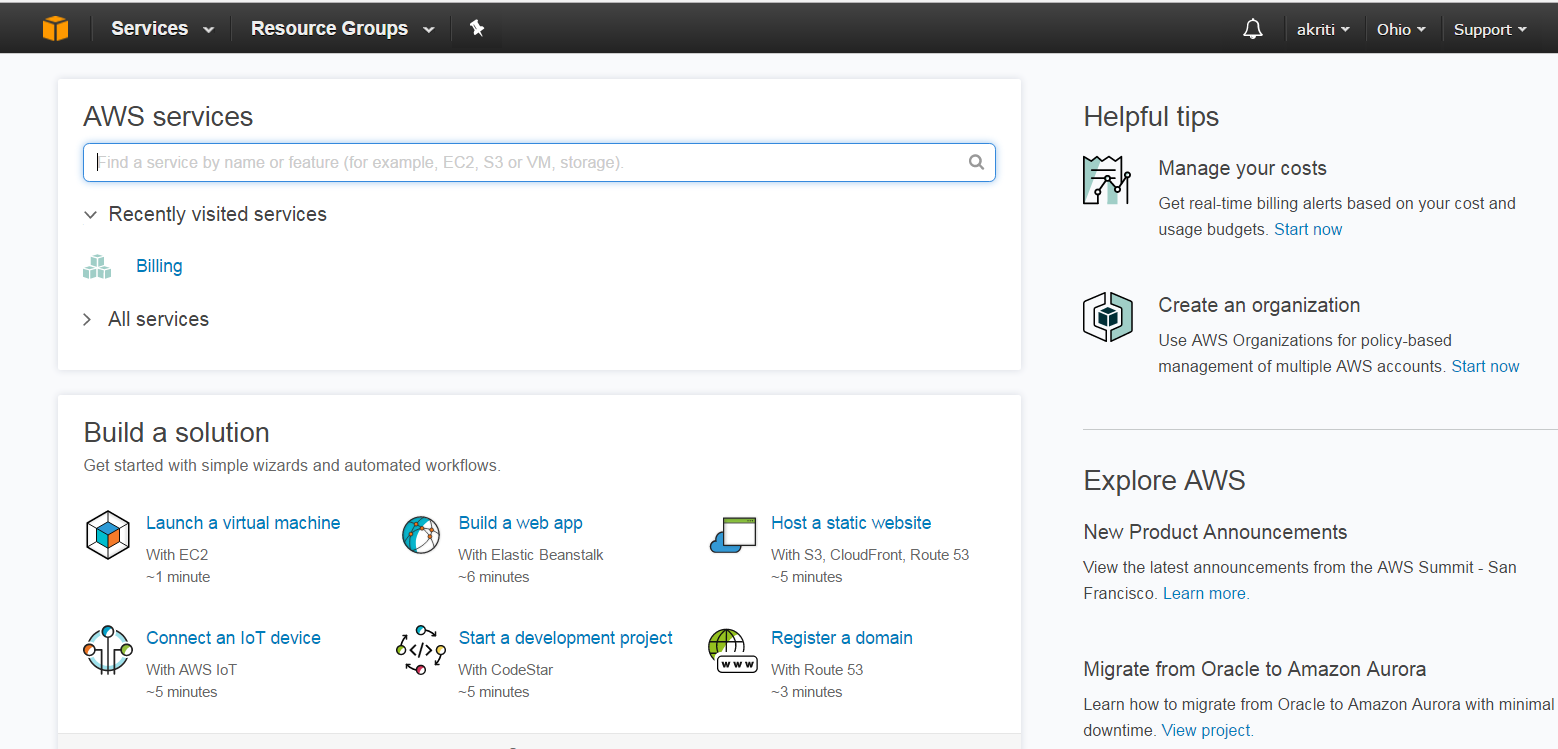Open Build a web app link
Viewport: 1558px width, 749px height.
coord(520,523)
